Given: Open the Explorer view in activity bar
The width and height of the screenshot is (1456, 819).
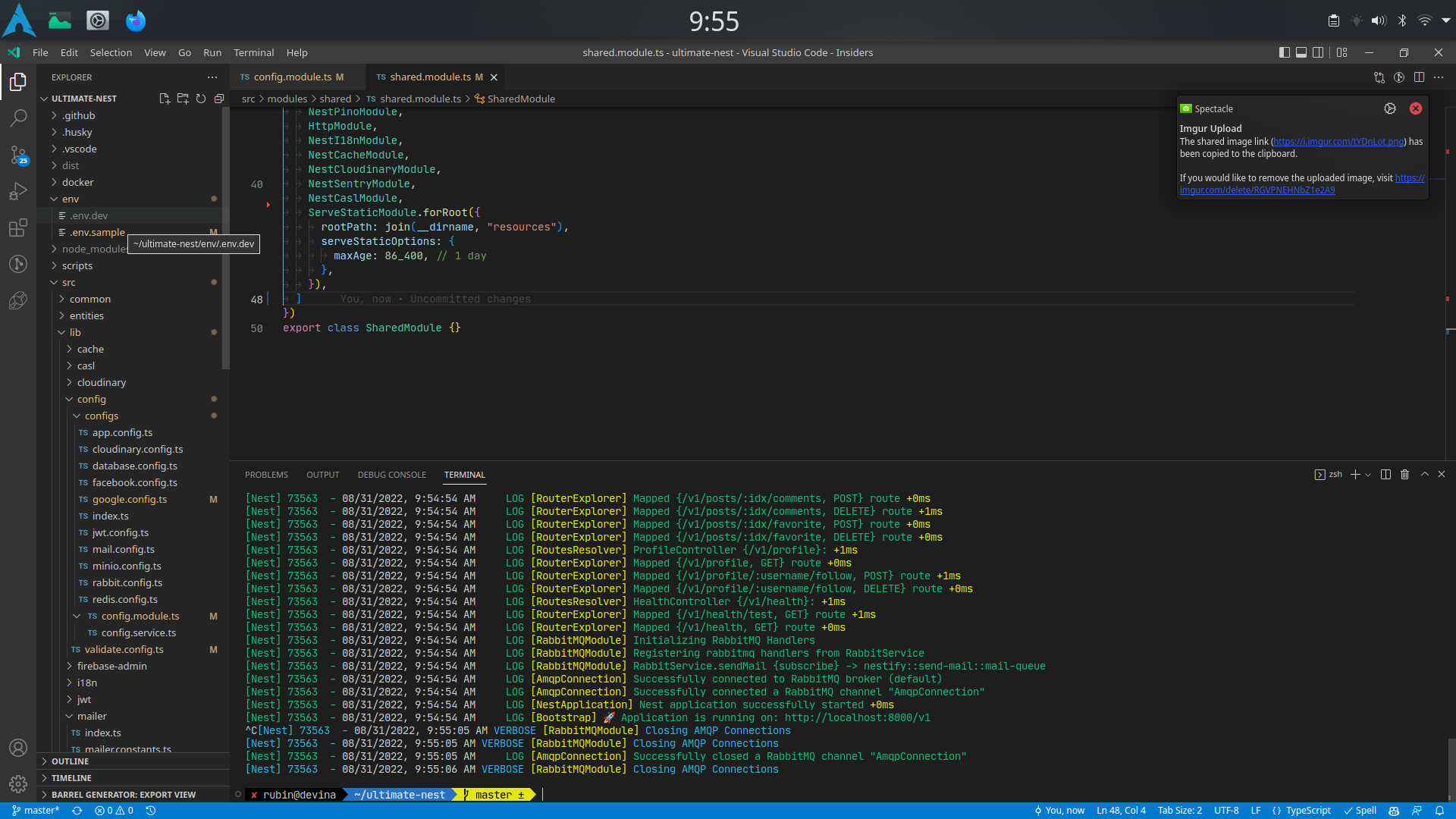Looking at the screenshot, I should point(18,82).
